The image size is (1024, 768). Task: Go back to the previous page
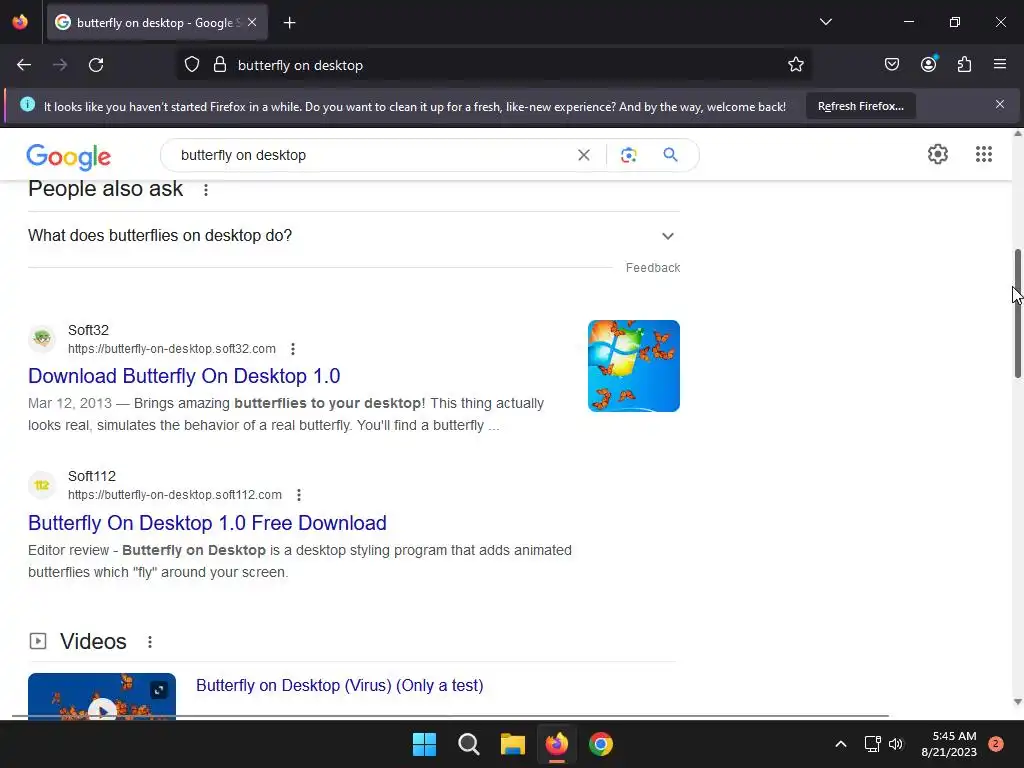[x=24, y=65]
